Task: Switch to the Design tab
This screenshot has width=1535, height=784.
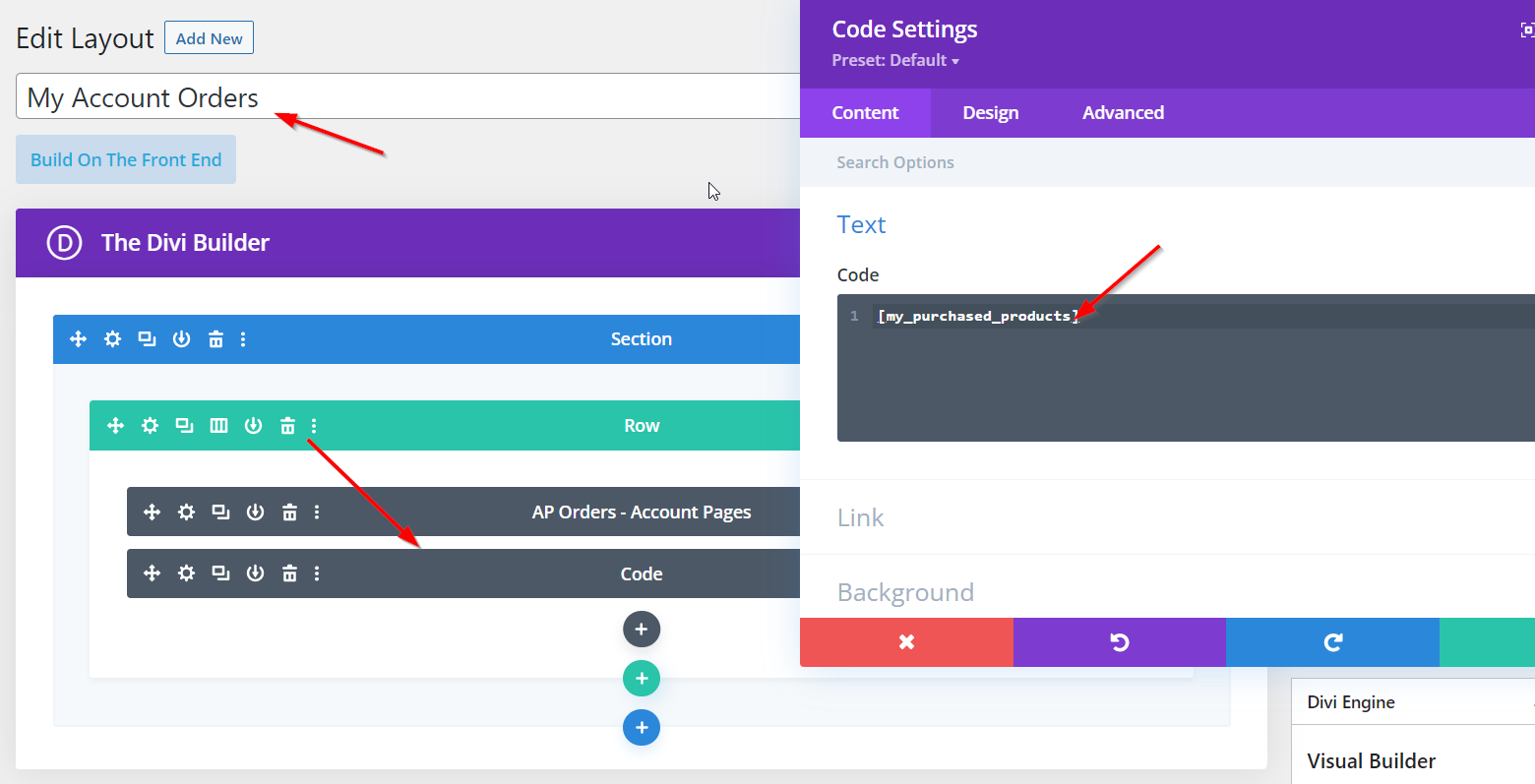Action: click(990, 113)
